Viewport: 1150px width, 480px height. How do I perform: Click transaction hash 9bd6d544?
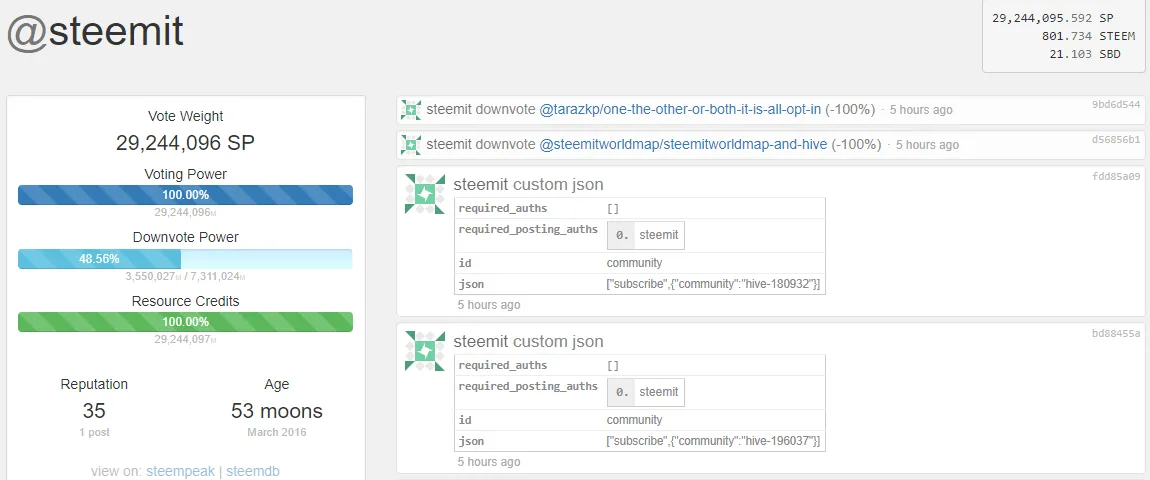(x=1116, y=104)
